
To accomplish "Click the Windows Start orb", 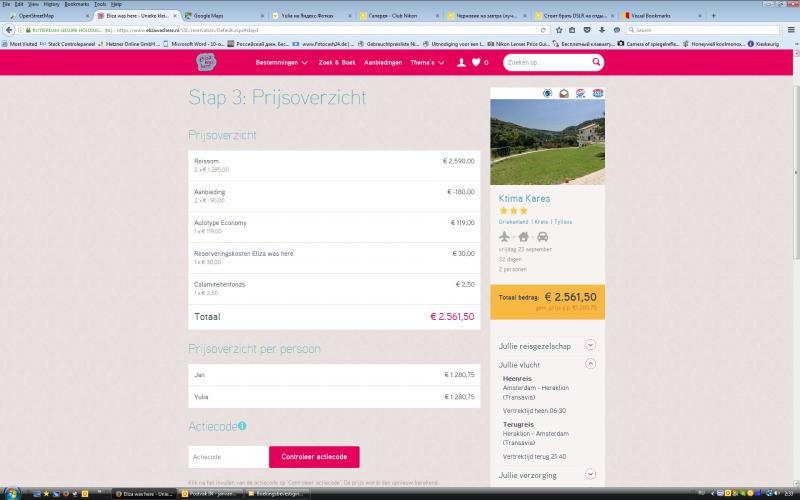I will click(11, 493).
